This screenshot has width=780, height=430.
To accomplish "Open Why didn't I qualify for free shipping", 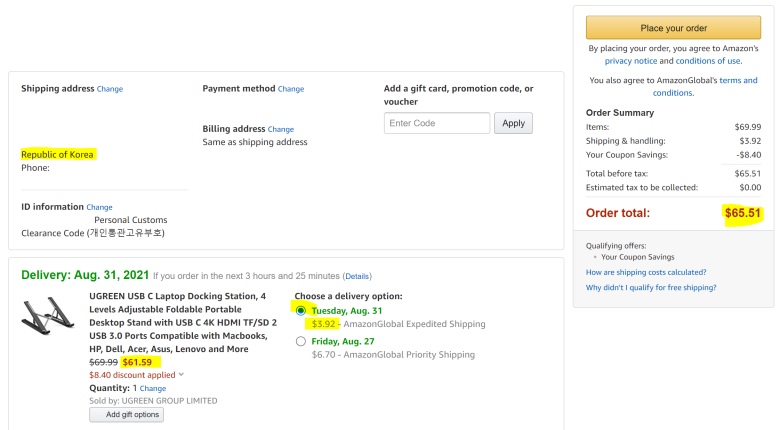I will tap(651, 287).
